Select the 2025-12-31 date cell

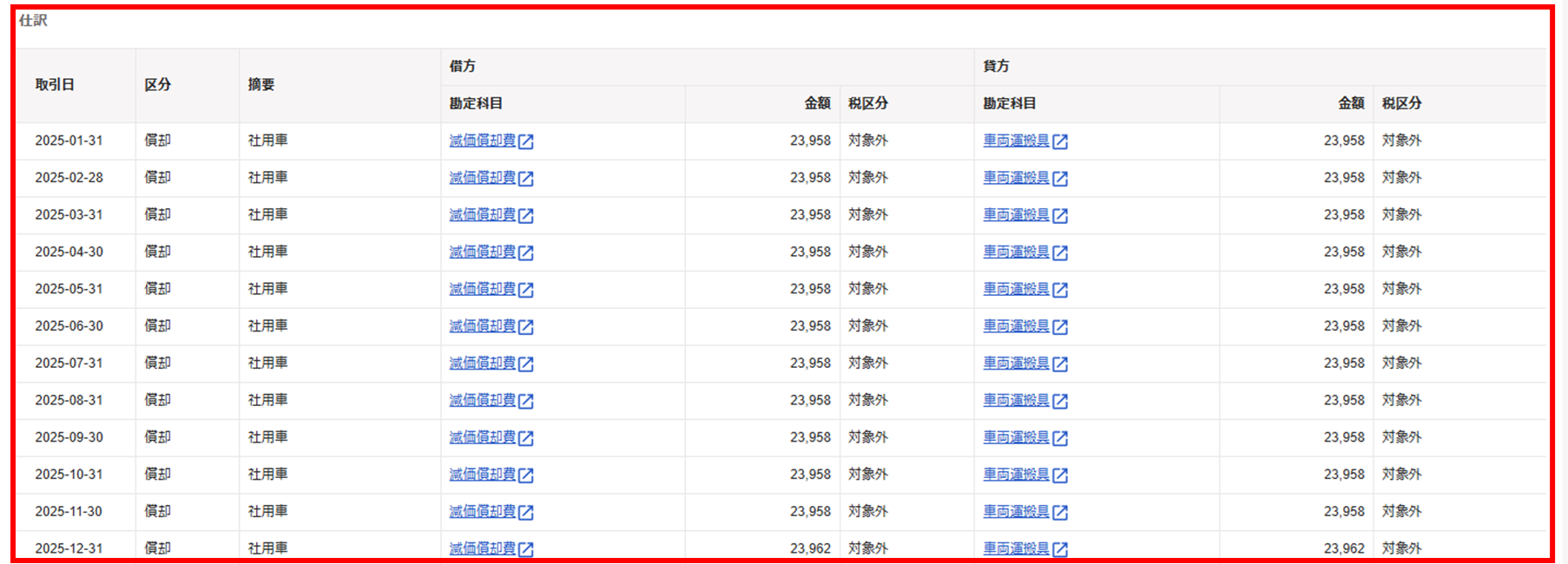pos(69,548)
